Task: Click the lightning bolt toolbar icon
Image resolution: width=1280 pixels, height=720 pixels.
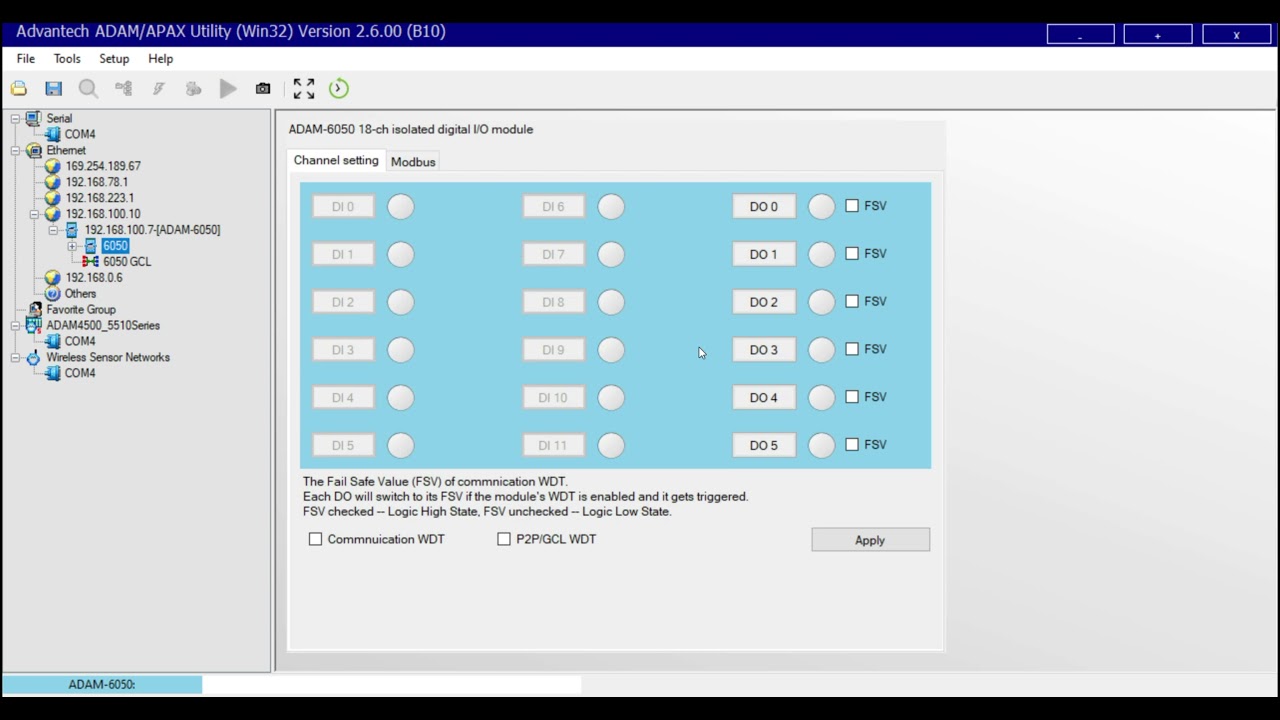Action: [158, 89]
